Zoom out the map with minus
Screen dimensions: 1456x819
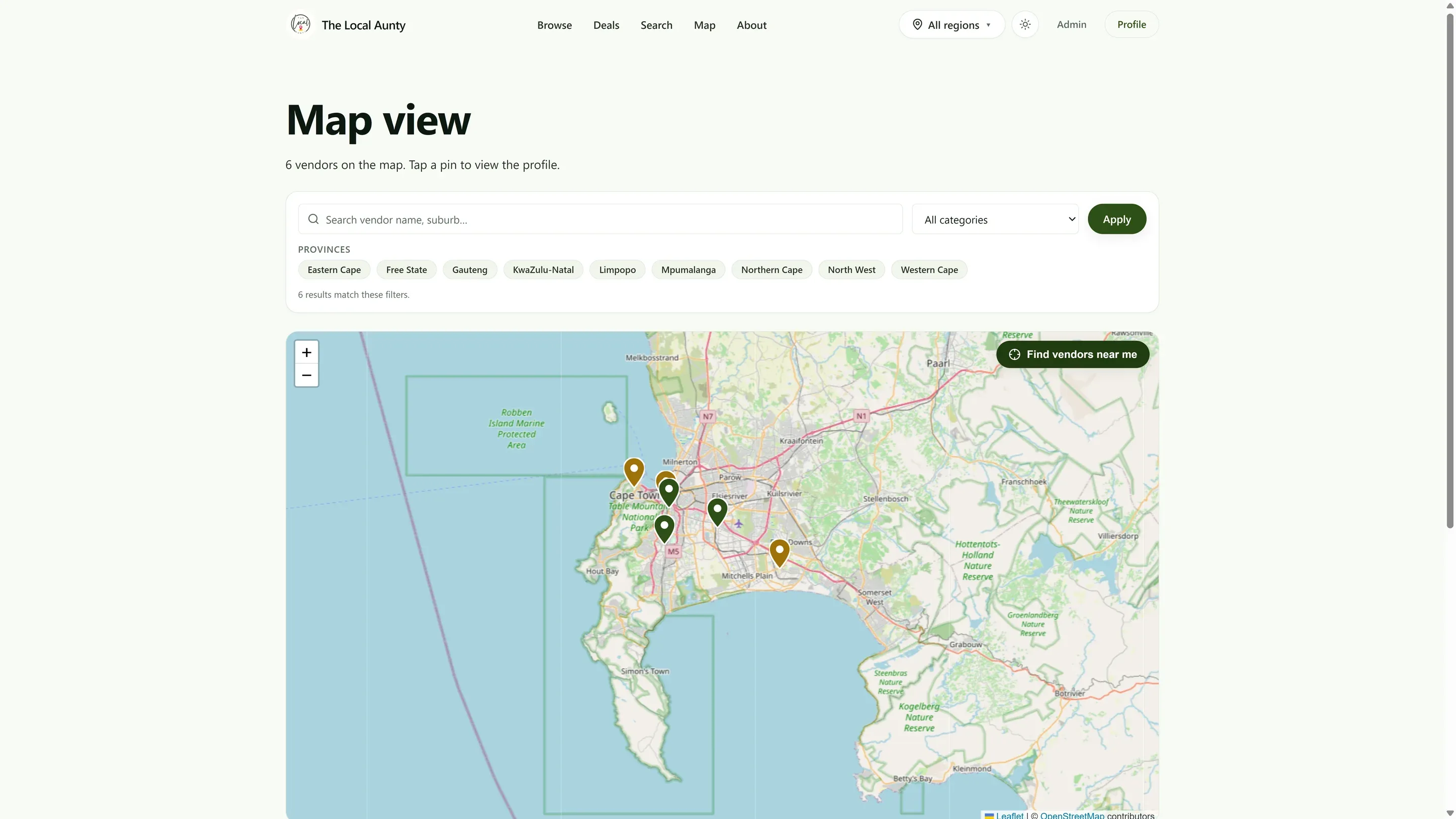(x=306, y=375)
